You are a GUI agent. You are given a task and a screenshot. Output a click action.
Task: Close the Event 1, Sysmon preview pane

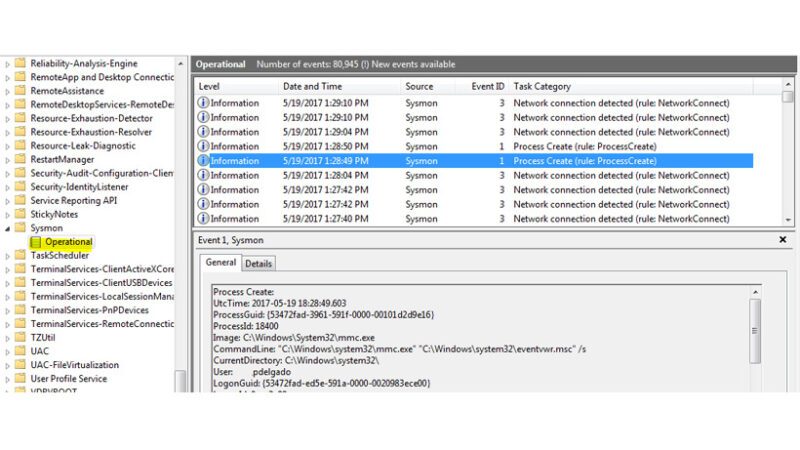(x=783, y=239)
